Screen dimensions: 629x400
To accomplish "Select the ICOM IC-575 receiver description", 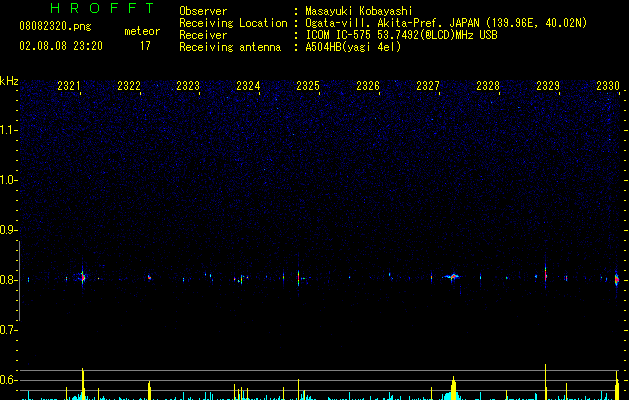I will pos(401,35).
